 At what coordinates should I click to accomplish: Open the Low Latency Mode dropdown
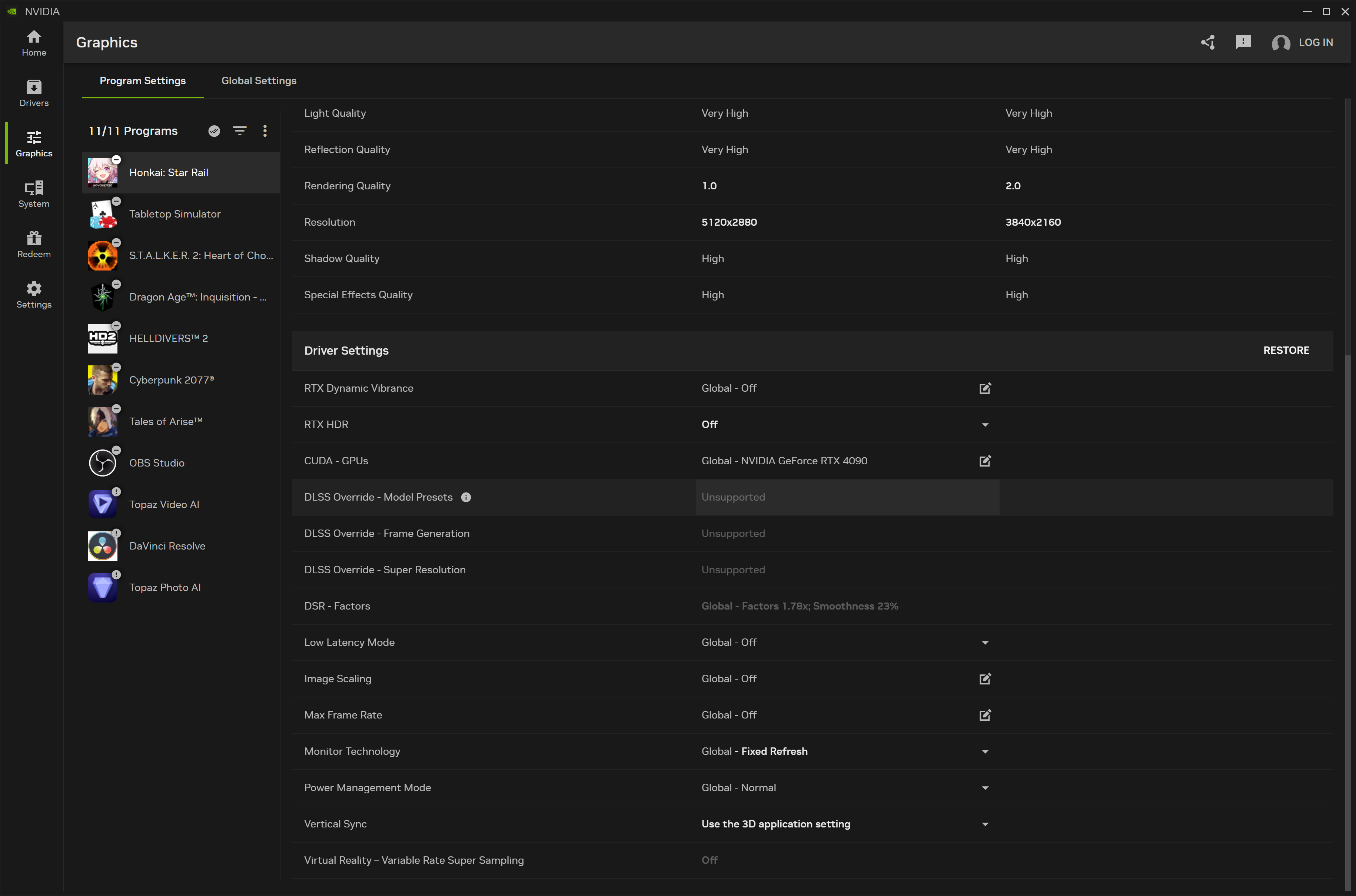point(985,643)
